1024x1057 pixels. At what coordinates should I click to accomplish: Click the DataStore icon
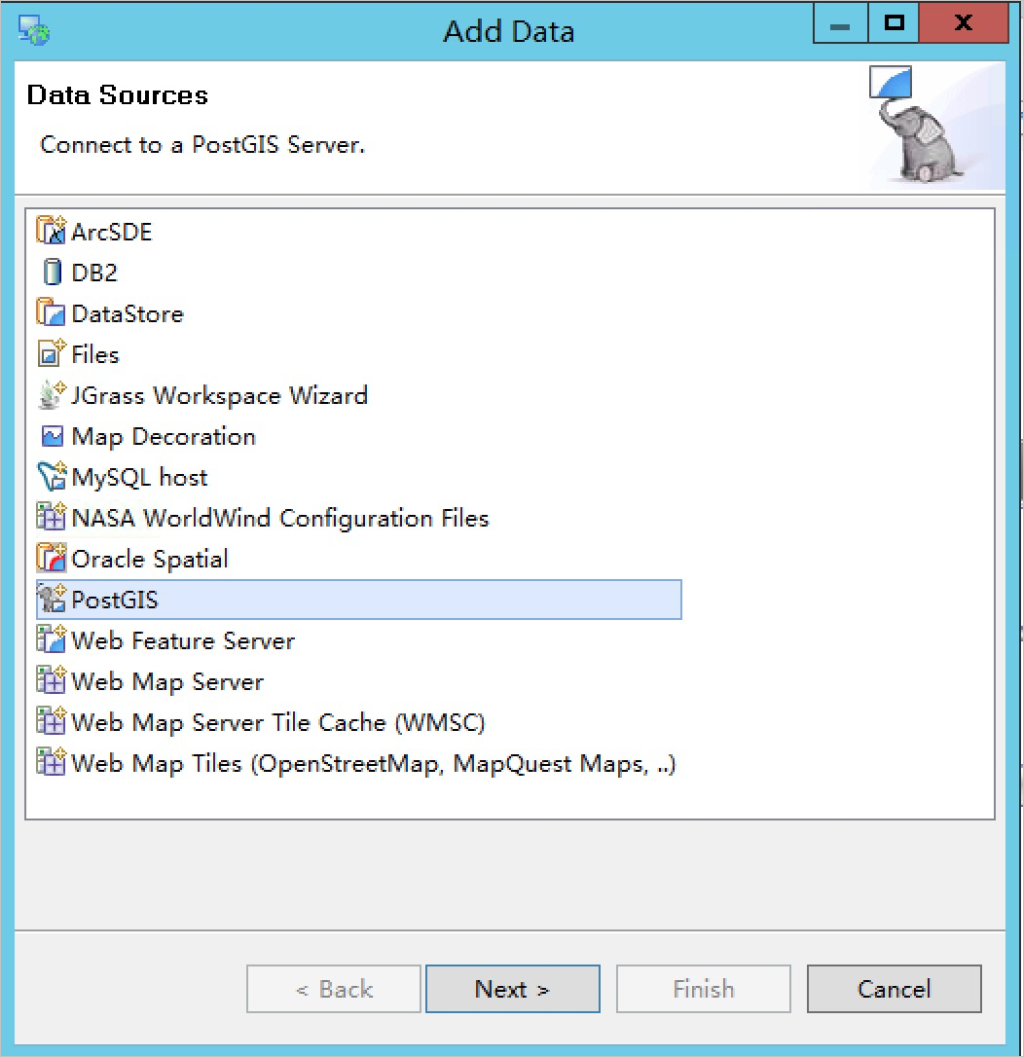point(51,312)
